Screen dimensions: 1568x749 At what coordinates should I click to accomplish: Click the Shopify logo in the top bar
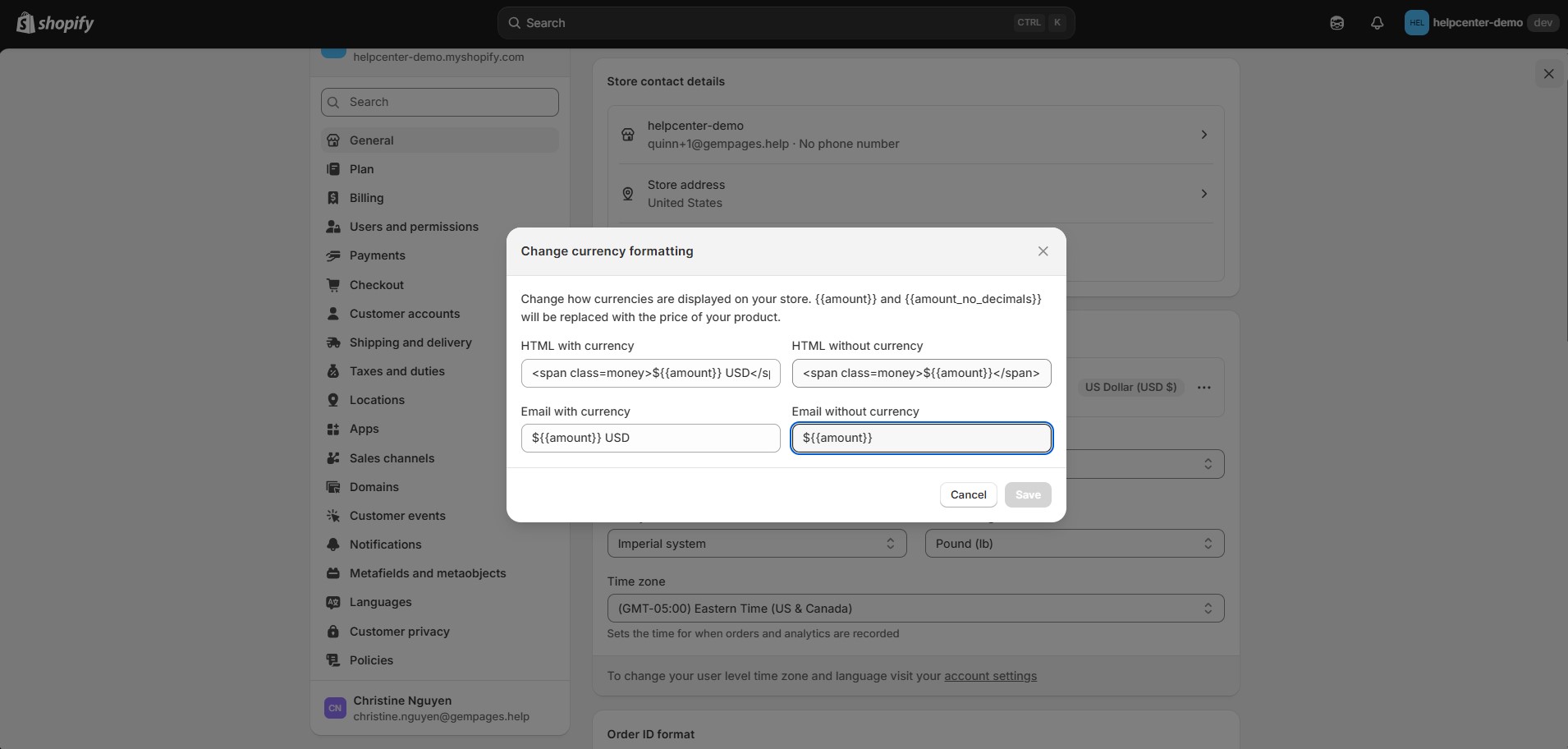coord(54,22)
